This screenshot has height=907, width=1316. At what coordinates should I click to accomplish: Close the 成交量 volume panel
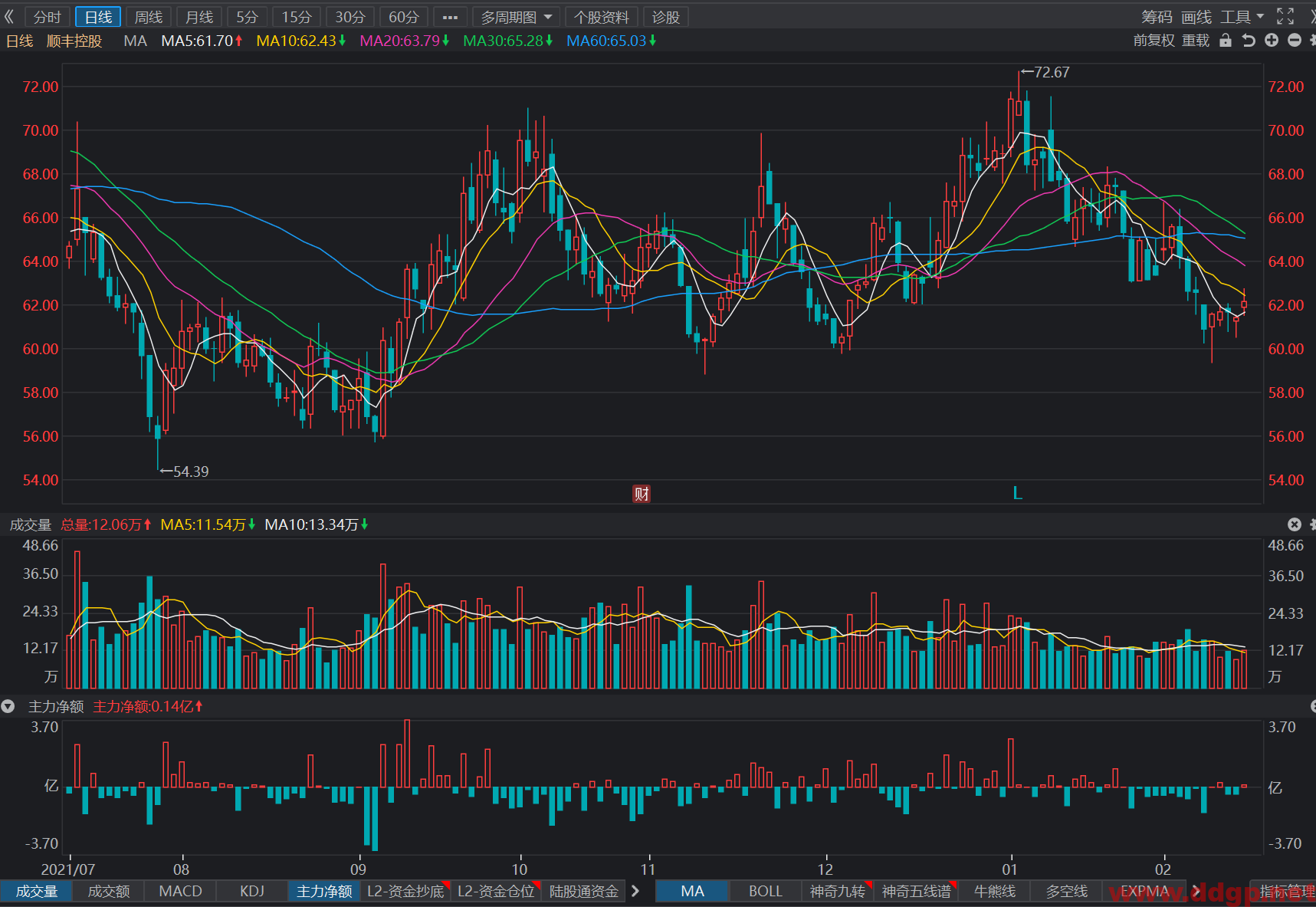tap(1295, 524)
